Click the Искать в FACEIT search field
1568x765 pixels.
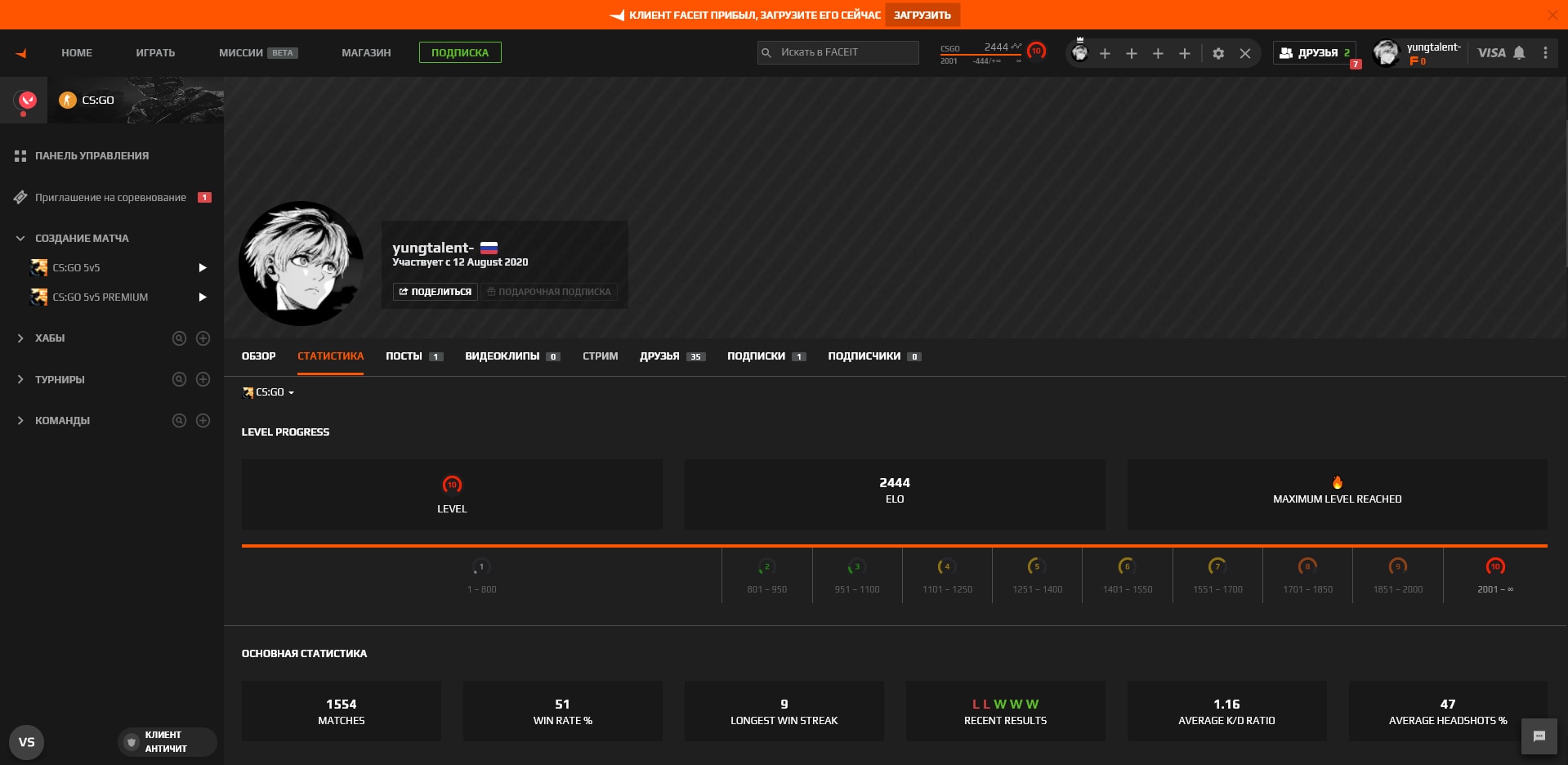click(838, 52)
